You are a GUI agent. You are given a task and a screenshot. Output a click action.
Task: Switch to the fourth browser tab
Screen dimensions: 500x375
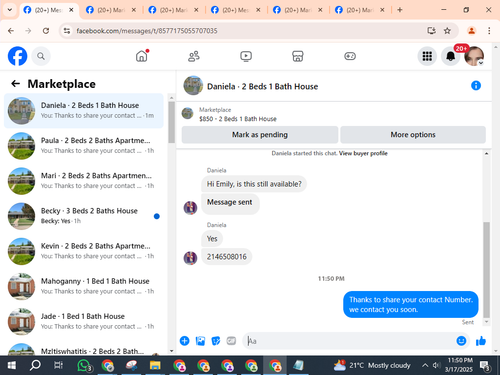(236, 10)
